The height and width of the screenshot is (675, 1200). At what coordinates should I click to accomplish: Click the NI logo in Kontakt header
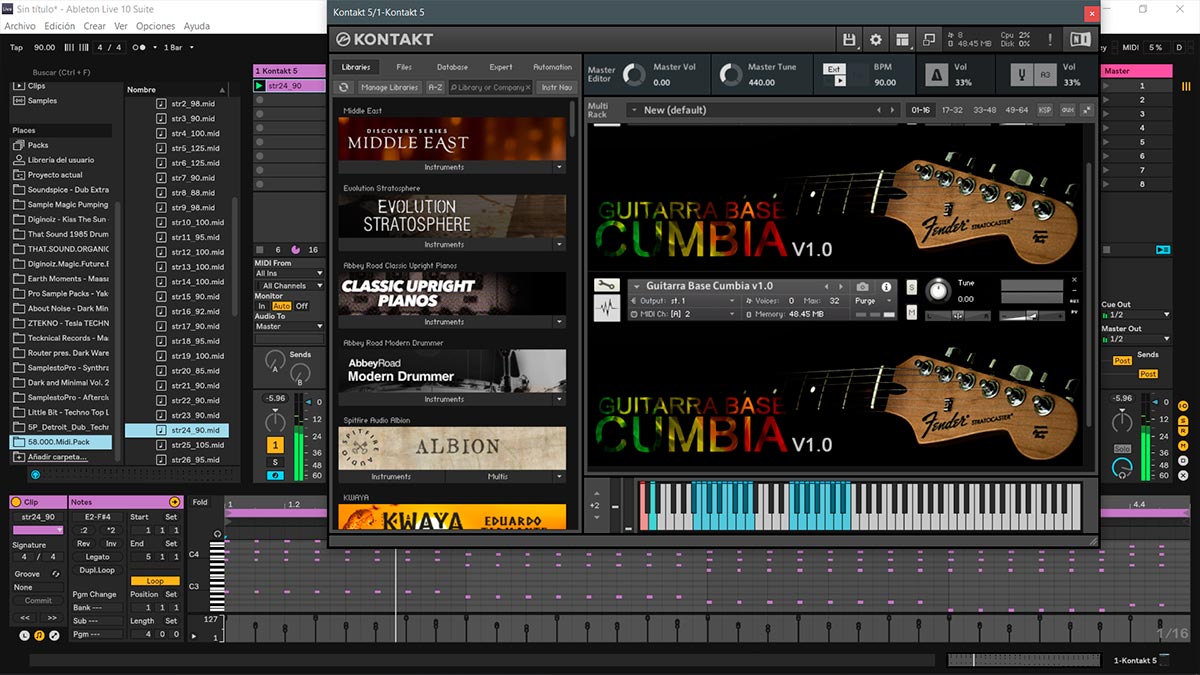1080,39
